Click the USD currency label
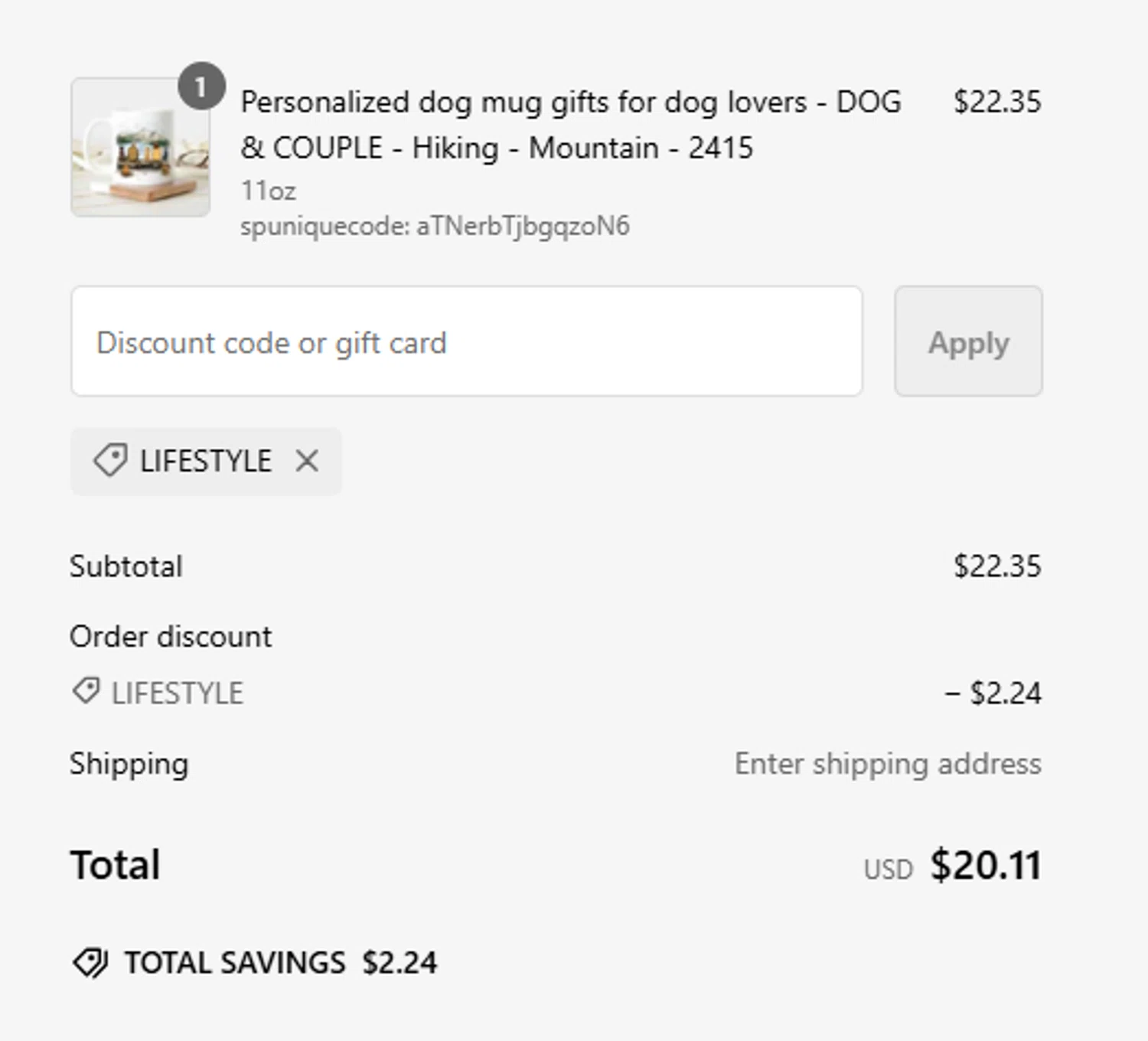Image resolution: width=1148 pixels, height=1041 pixels. click(888, 870)
